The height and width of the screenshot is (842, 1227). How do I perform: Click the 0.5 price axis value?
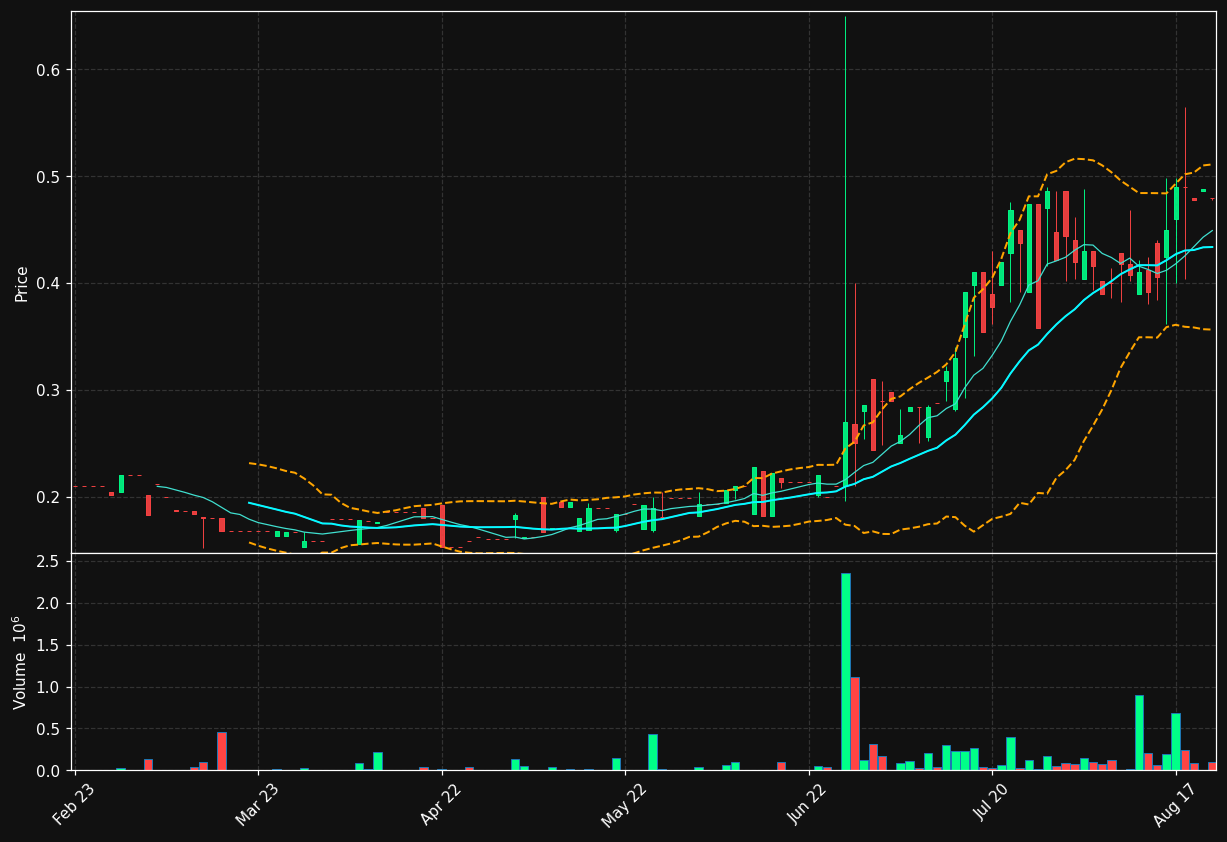[49, 177]
